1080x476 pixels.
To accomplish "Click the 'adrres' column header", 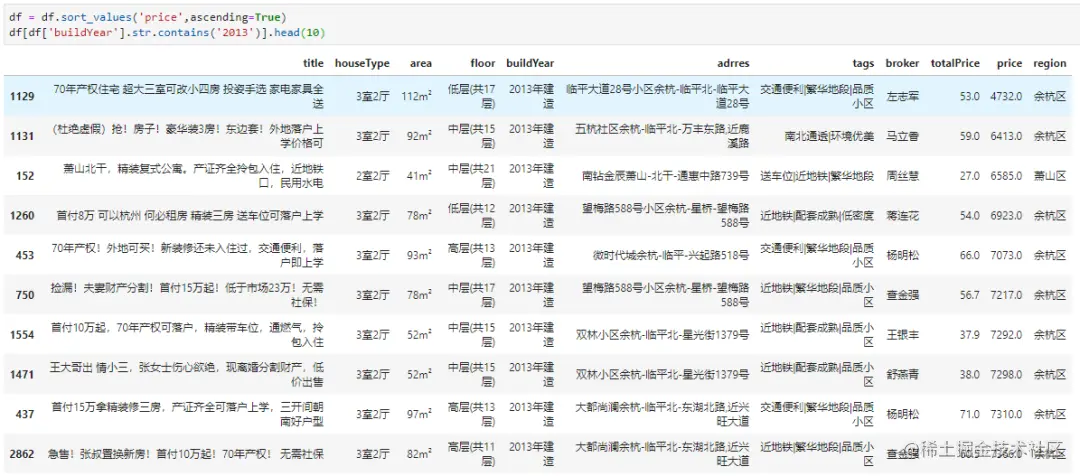I will [x=733, y=63].
